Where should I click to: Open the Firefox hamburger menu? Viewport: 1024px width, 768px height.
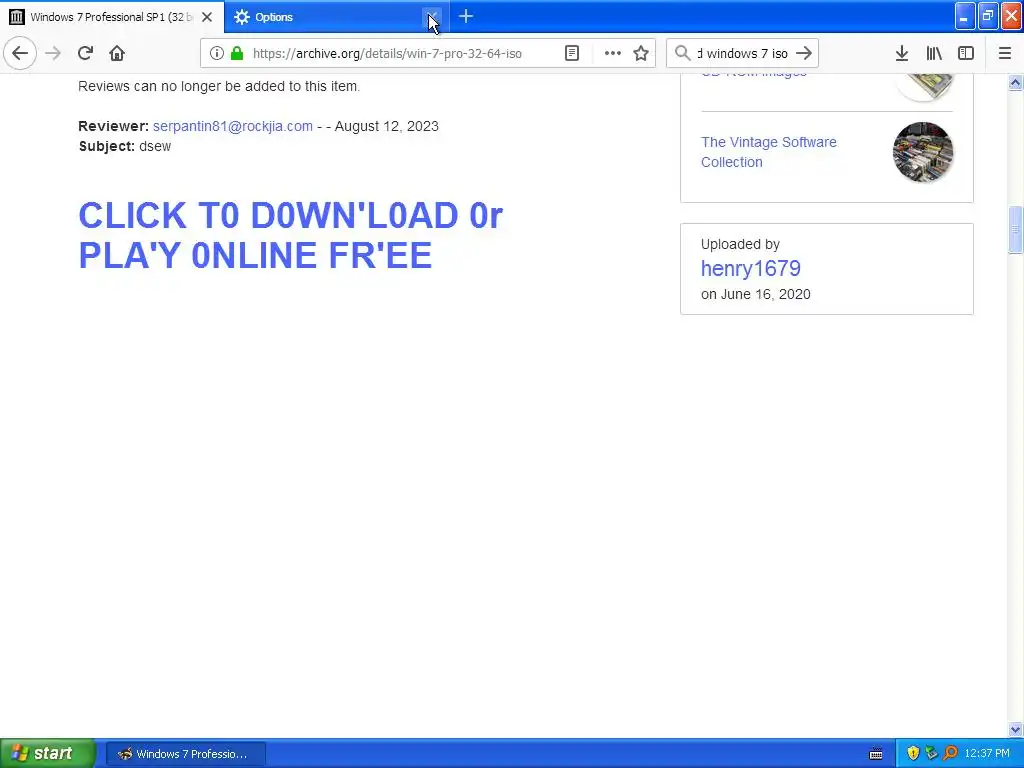1005,53
